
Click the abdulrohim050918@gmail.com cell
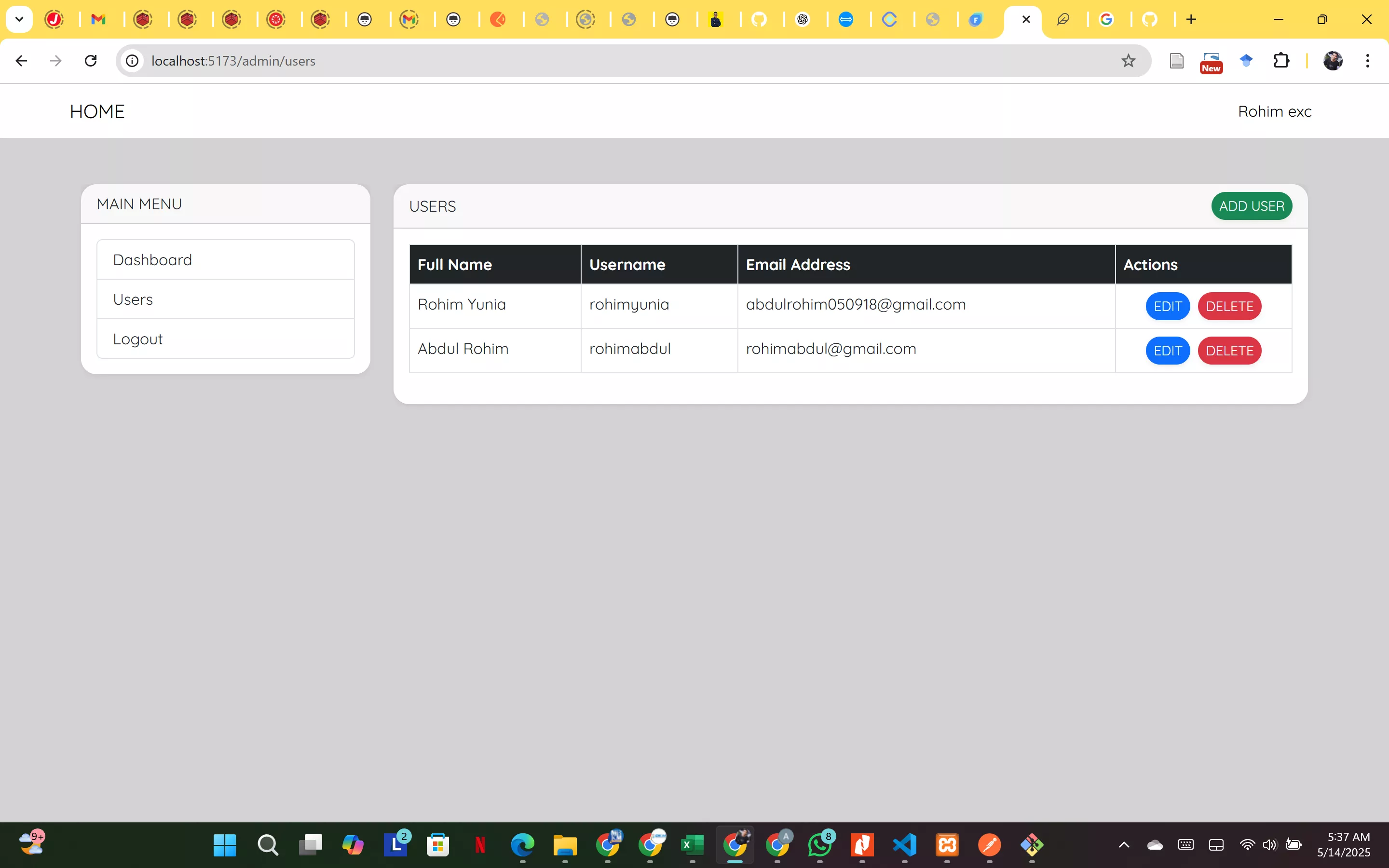pos(926,306)
